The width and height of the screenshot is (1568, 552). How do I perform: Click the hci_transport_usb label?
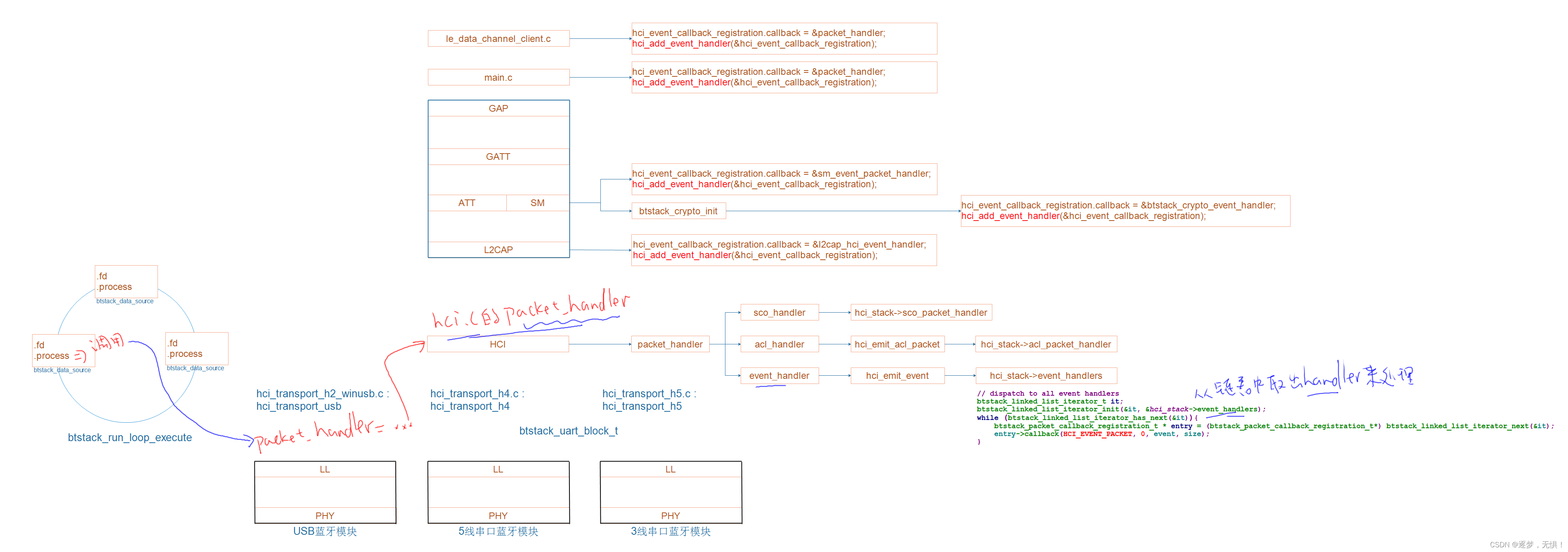pos(299,407)
